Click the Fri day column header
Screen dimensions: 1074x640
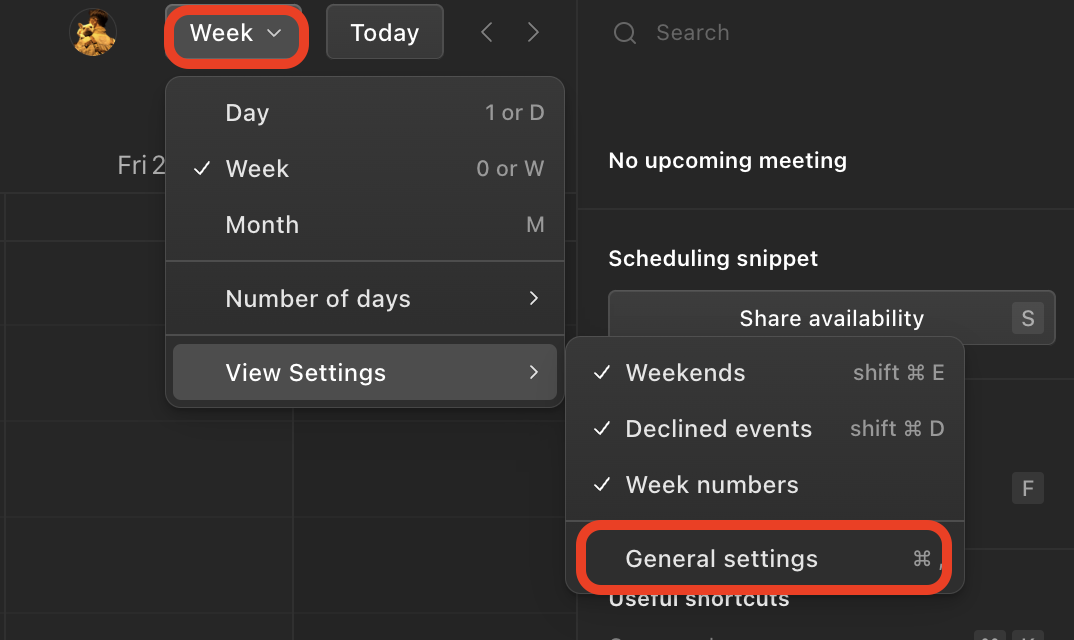140,165
